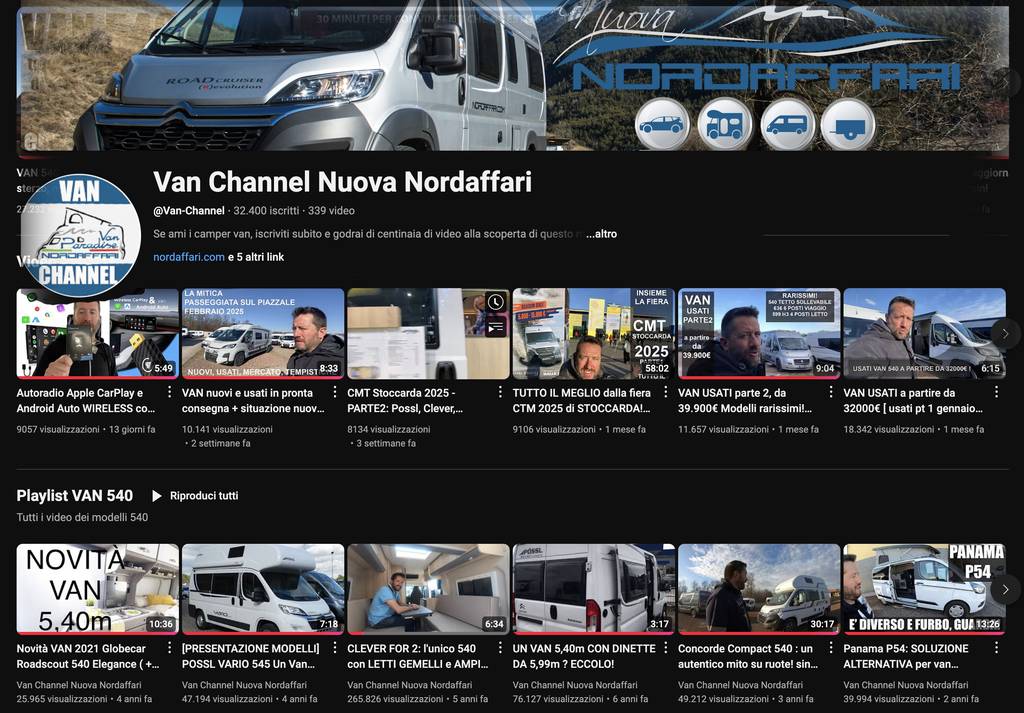Image resolution: width=1024 pixels, height=713 pixels.
Task: Open the 'e 5 altri link' list
Action: click(256, 257)
